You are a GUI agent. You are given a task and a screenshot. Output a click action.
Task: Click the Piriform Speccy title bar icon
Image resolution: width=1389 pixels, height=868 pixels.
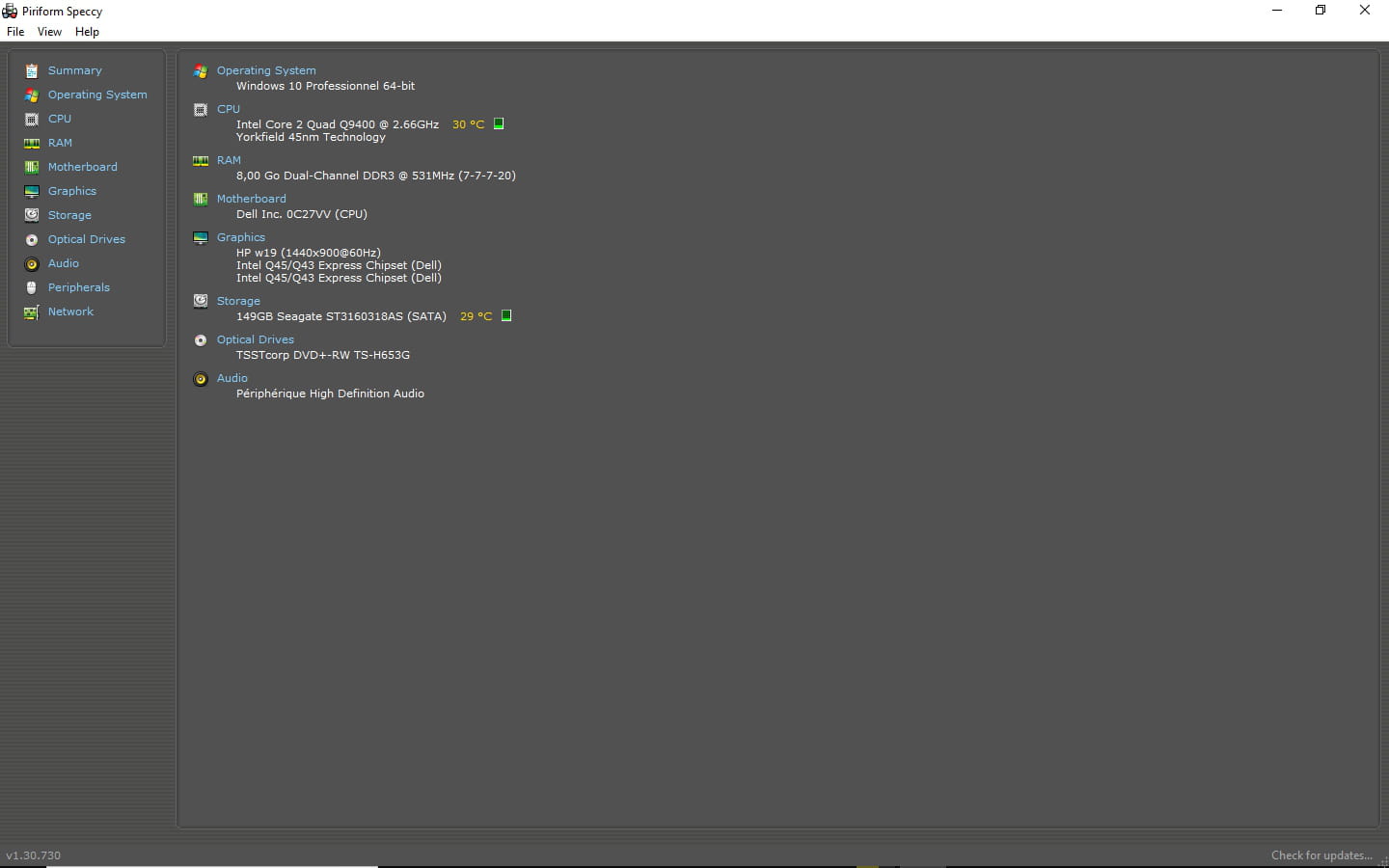[x=10, y=11]
